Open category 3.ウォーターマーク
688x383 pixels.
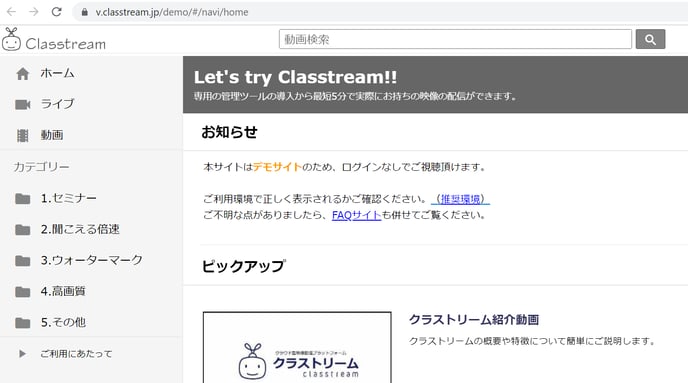(x=92, y=260)
